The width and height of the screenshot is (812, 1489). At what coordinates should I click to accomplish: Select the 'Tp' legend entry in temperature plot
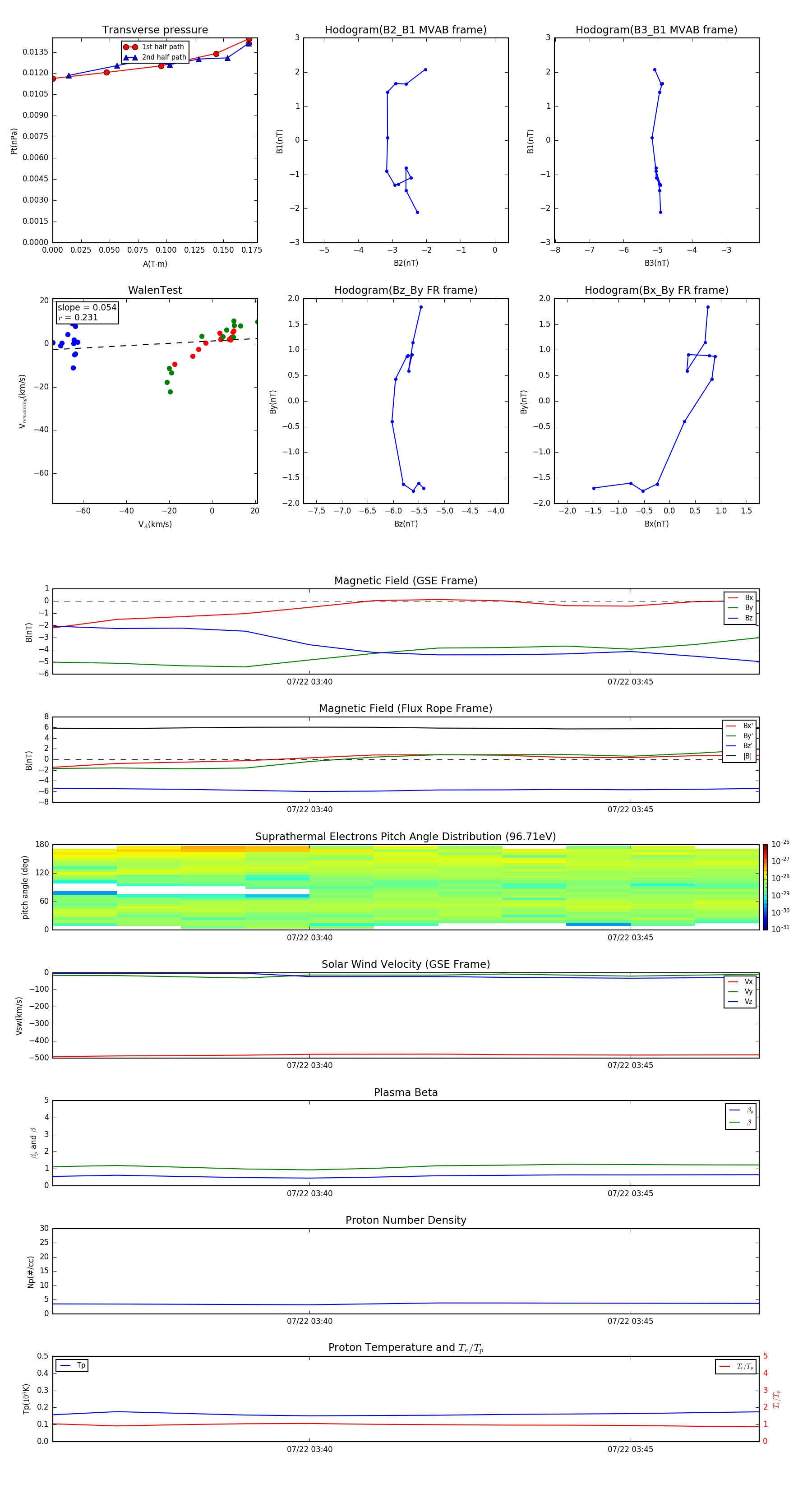(72, 1365)
